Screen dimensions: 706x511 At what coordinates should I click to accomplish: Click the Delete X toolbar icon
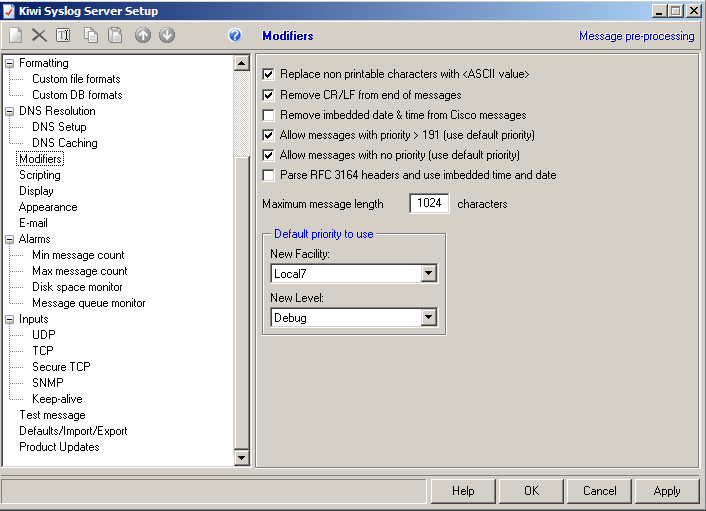[x=39, y=35]
